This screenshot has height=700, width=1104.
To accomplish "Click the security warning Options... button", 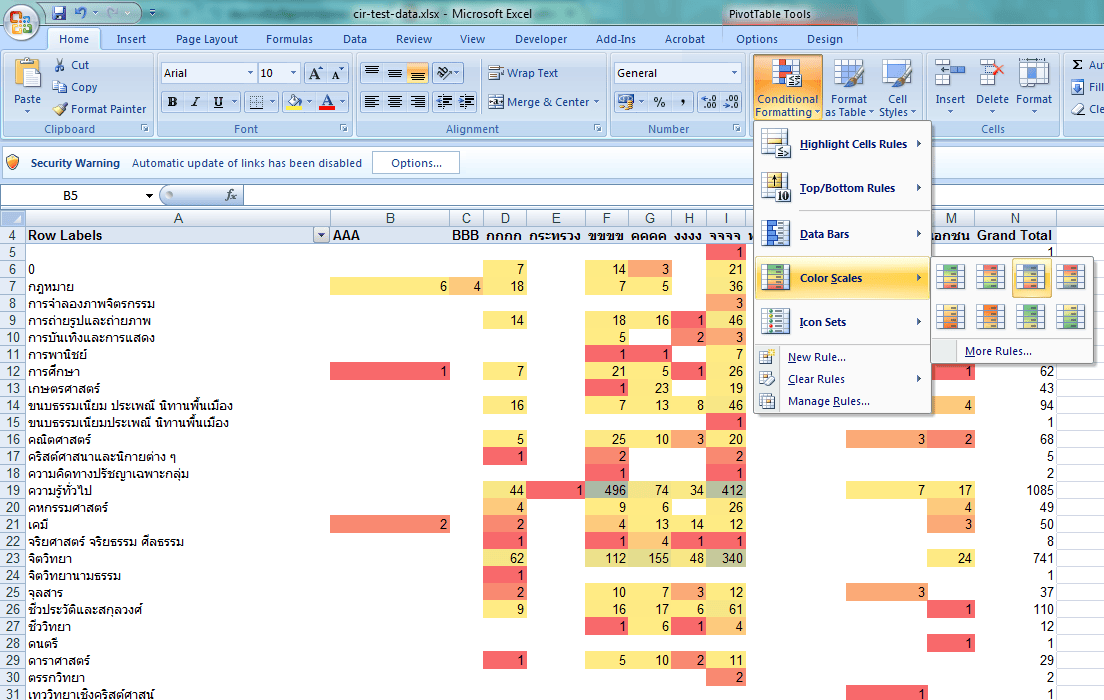I will point(416,163).
